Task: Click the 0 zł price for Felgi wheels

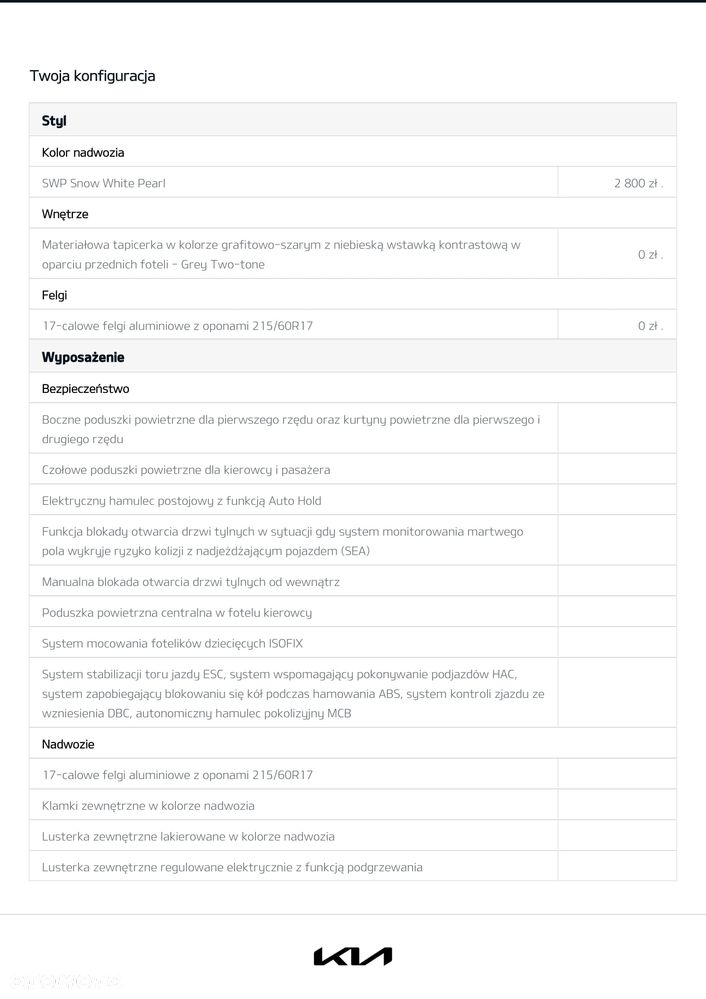Action: click(x=650, y=326)
